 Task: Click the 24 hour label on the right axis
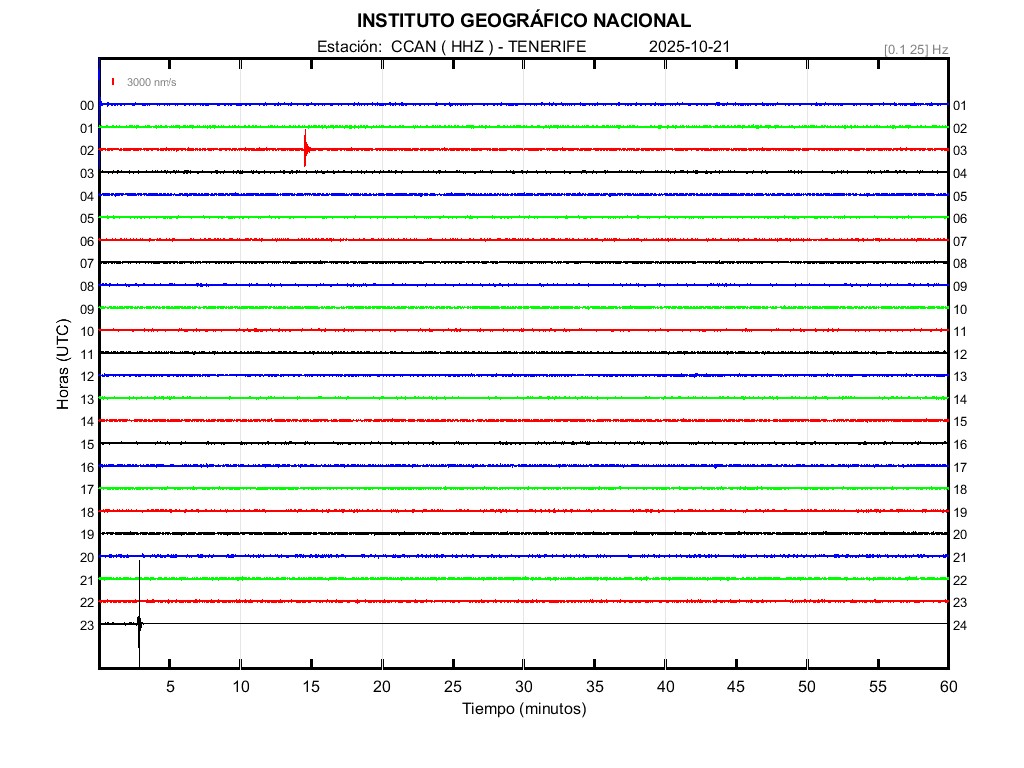(x=960, y=625)
